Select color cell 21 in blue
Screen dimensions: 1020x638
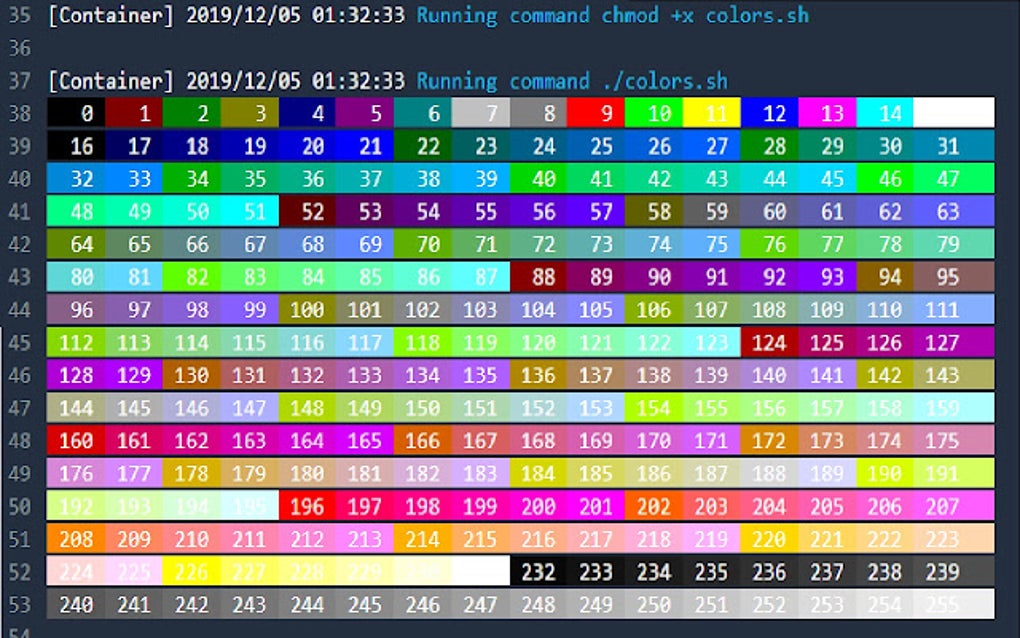click(x=370, y=146)
